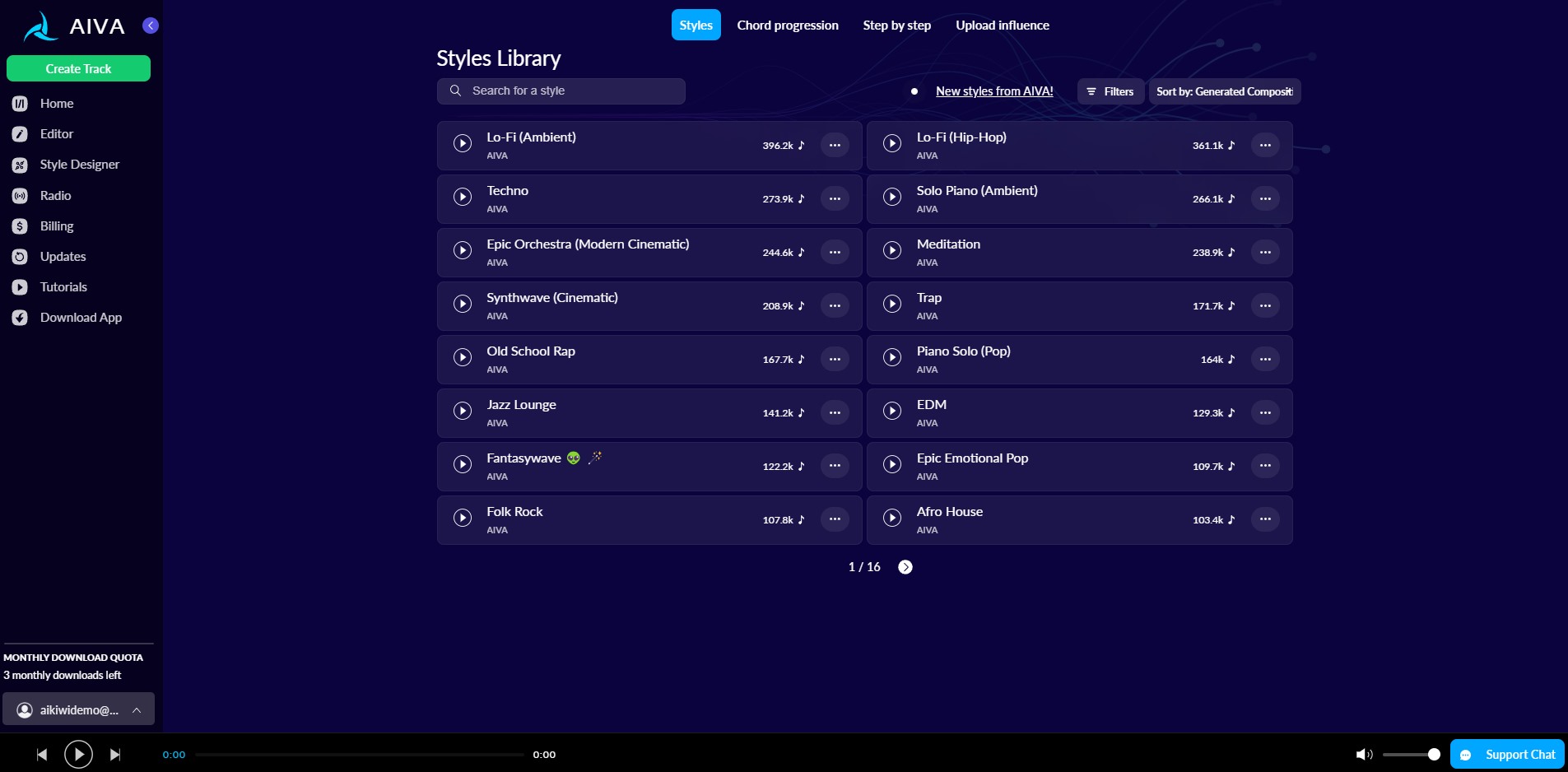
Task: Mute audio with the speaker icon
Action: click(x=1364, y=755)
